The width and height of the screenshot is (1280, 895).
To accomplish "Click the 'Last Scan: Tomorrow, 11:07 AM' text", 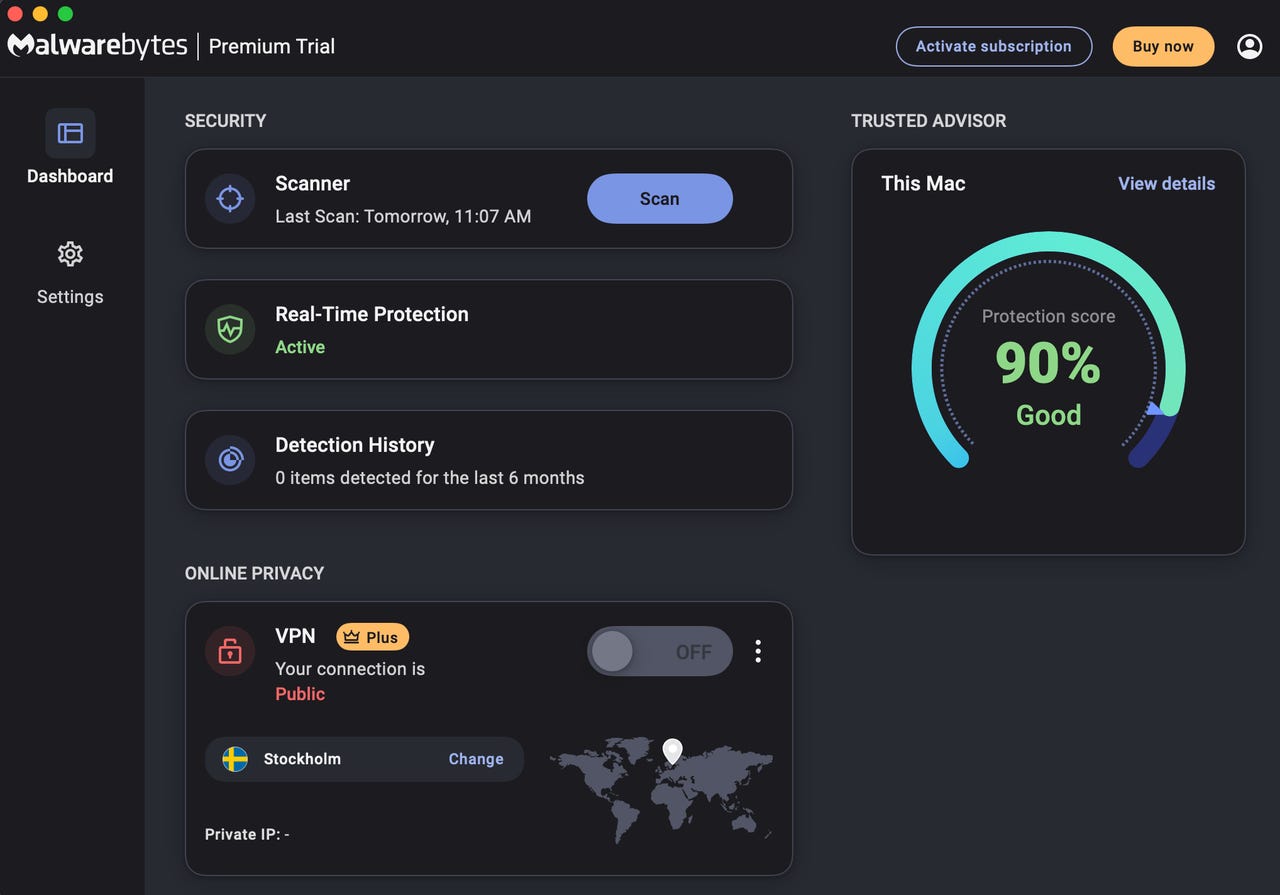I will (x=403, y=216).
